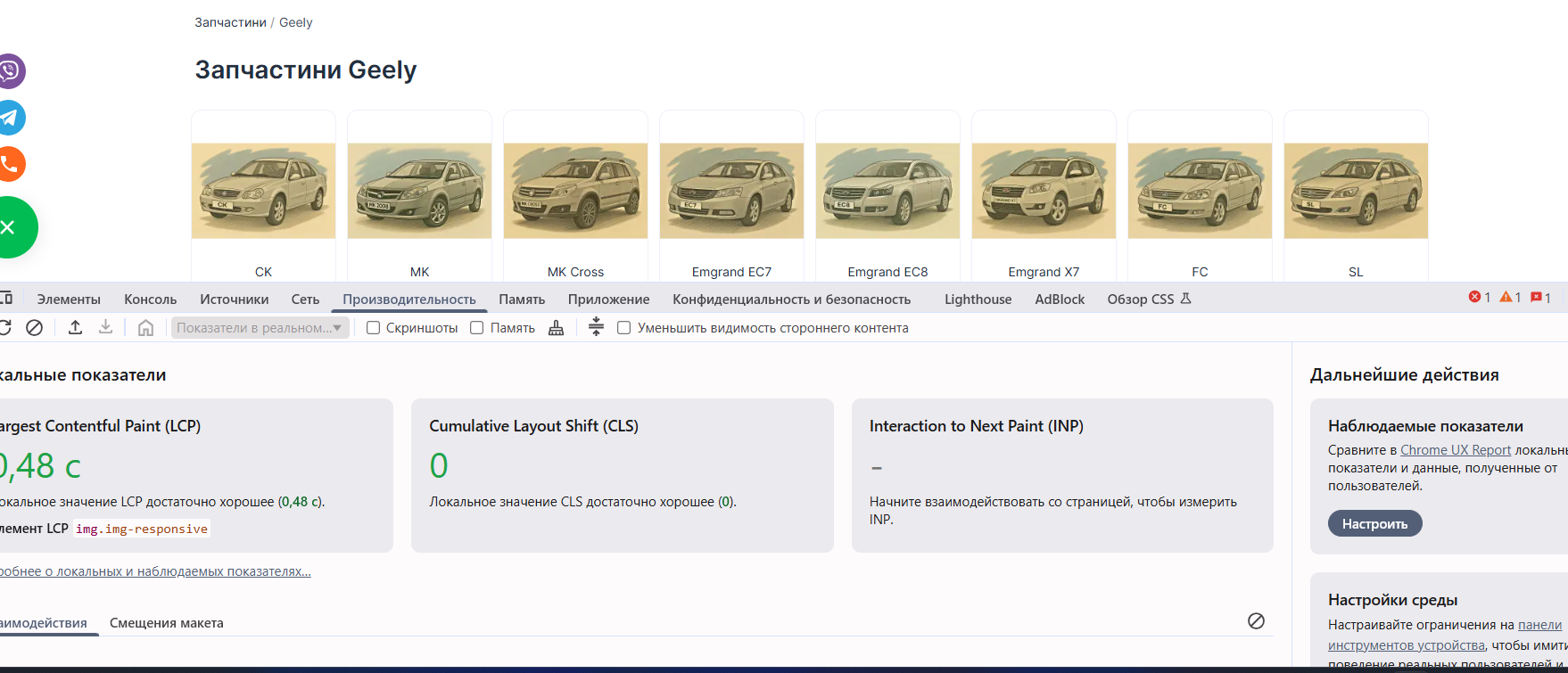
Task: Switch to the Элементы tab
Action: [69, 300]
